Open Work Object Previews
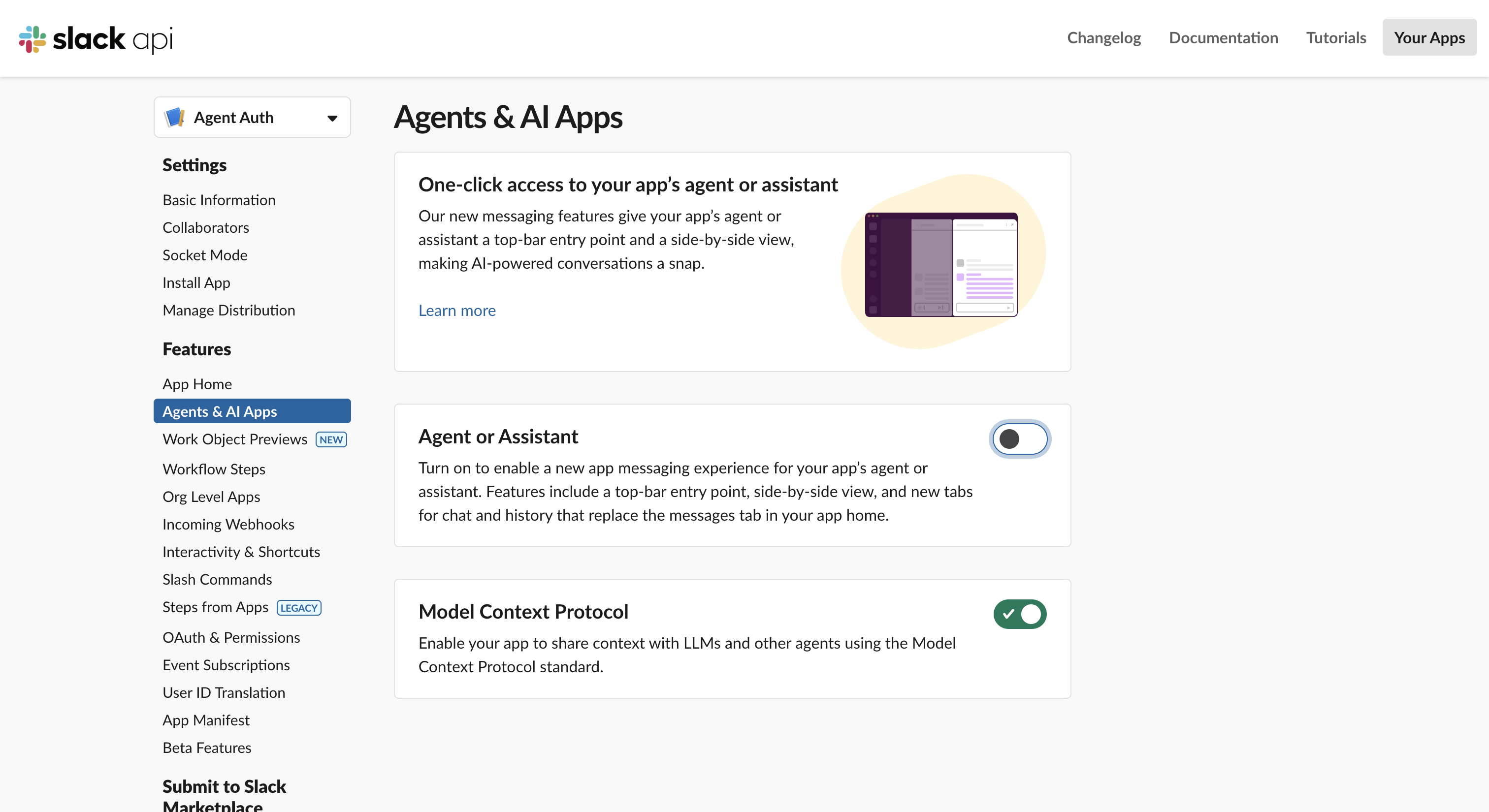Screen dimensions: 1489x812 235,439
